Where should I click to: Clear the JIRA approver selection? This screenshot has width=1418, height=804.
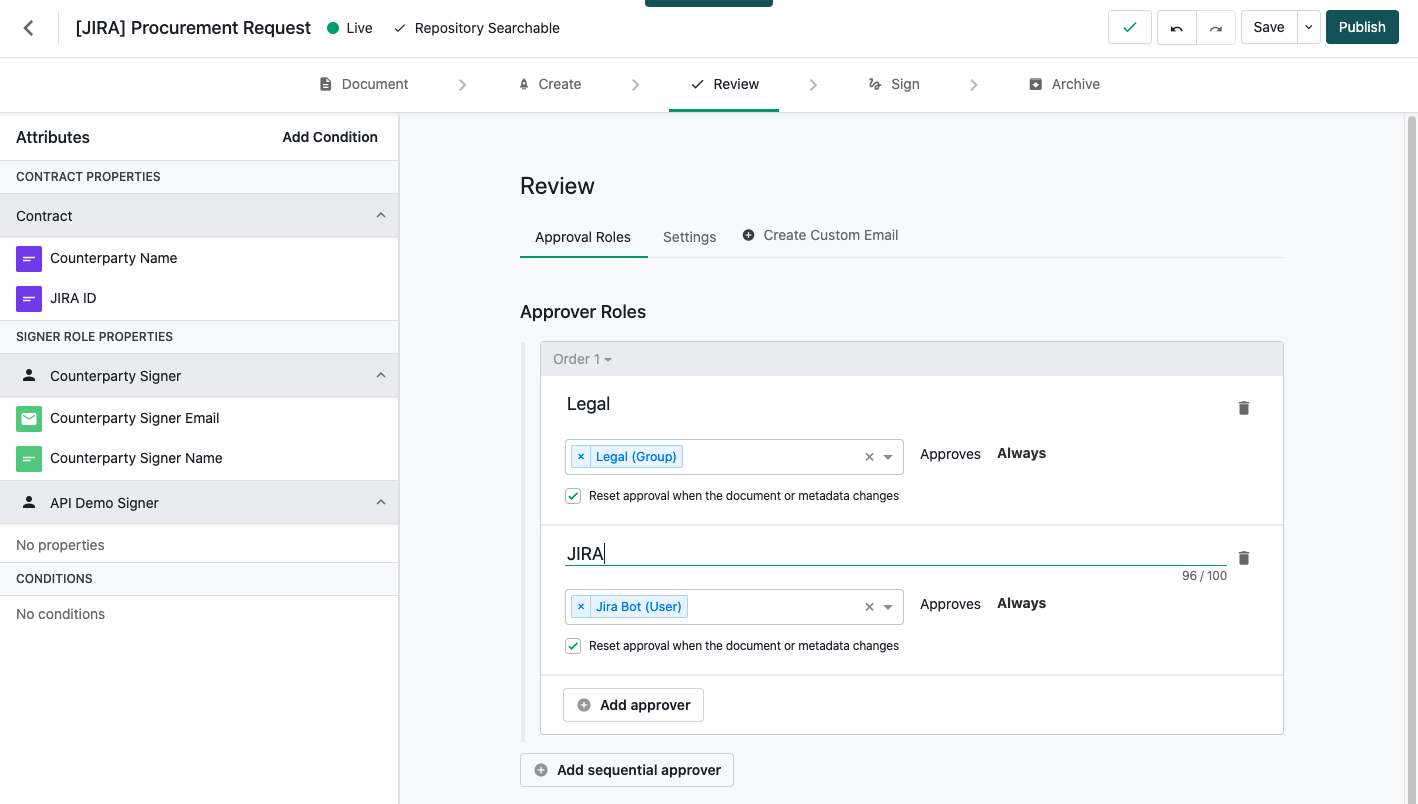pyautogui.click(x=869, y=607)
